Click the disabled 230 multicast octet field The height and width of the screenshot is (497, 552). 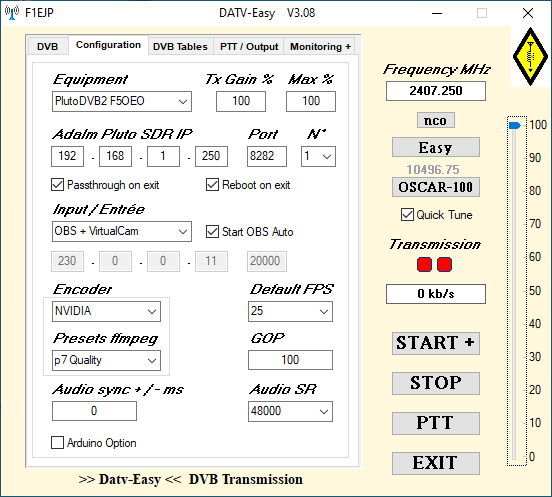68,261
